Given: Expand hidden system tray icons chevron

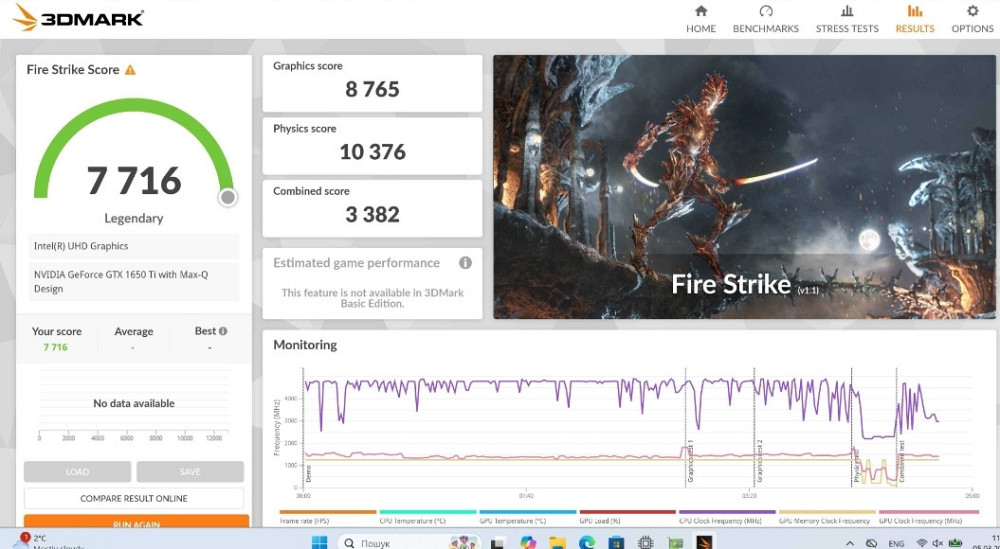Looking at the screenshot, I should (849, 543).
